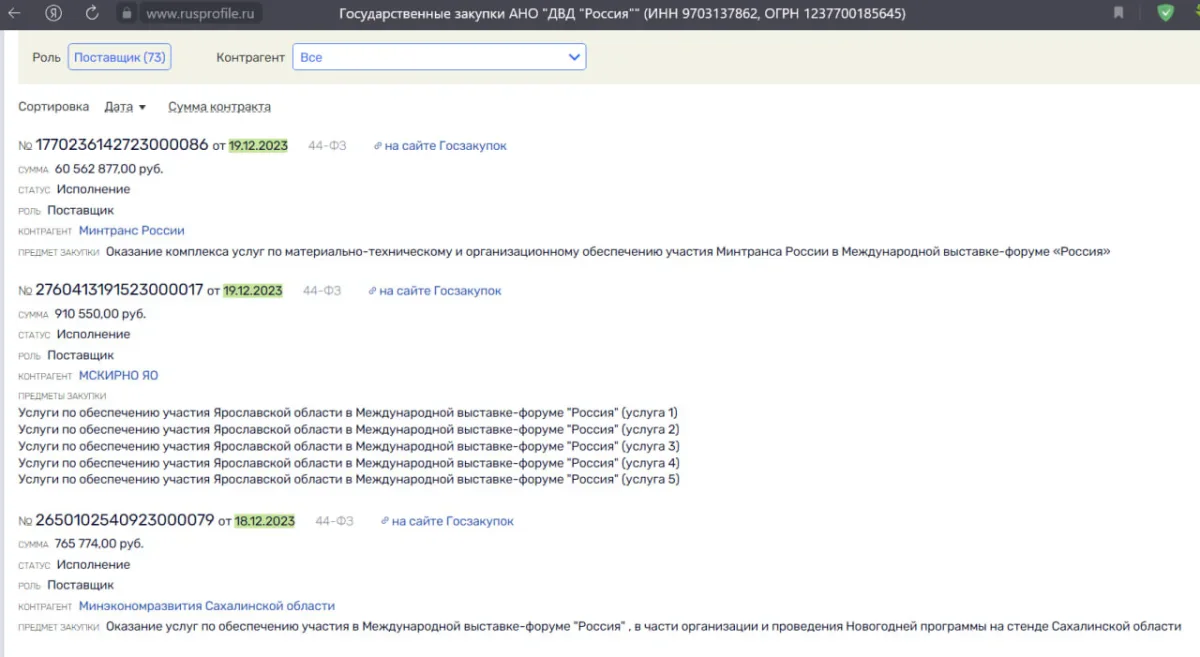Select the Поставщик (73) role filter
The width and height of the screenshot is (1200, 657).
119,57
